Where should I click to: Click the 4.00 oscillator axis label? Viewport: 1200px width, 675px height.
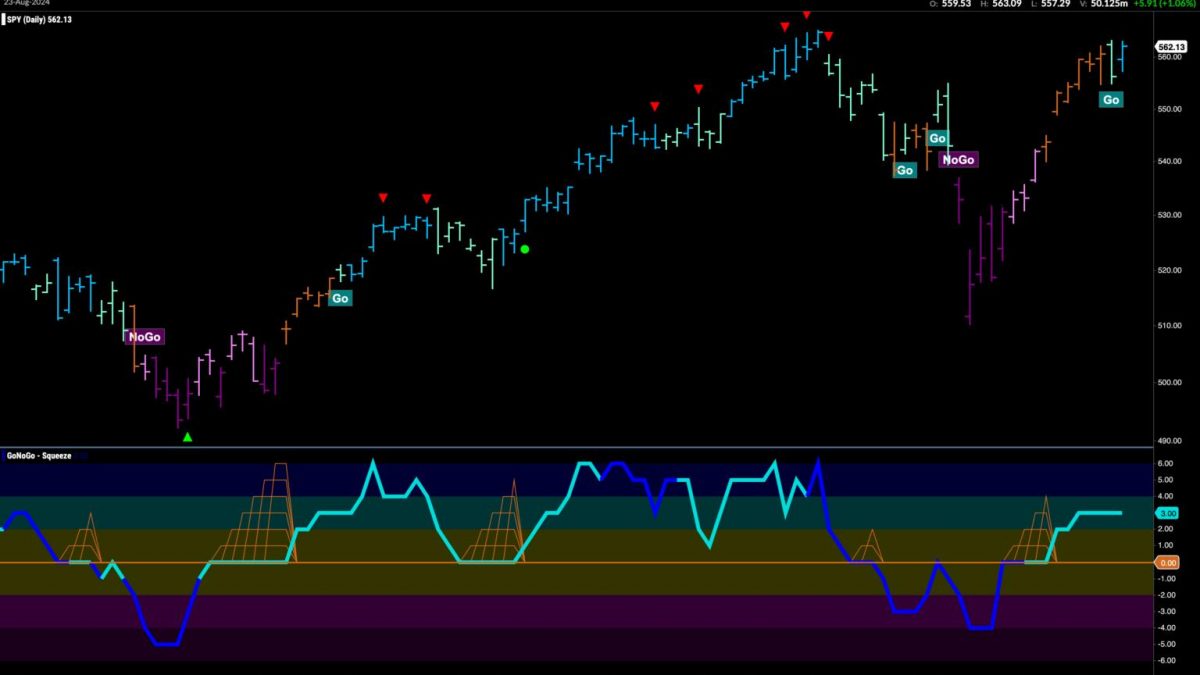(1166, 496)
